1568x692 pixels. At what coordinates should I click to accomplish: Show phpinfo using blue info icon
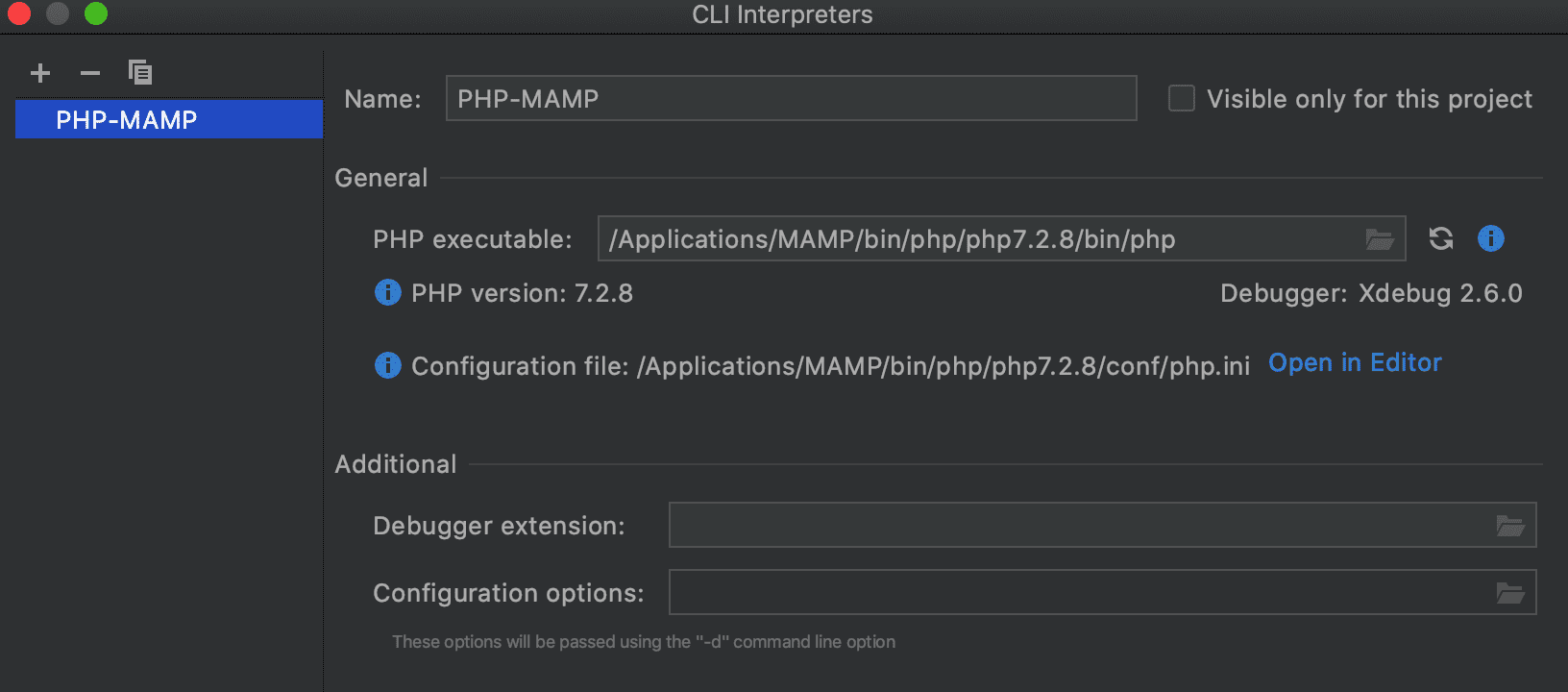tap(1490, 238)
